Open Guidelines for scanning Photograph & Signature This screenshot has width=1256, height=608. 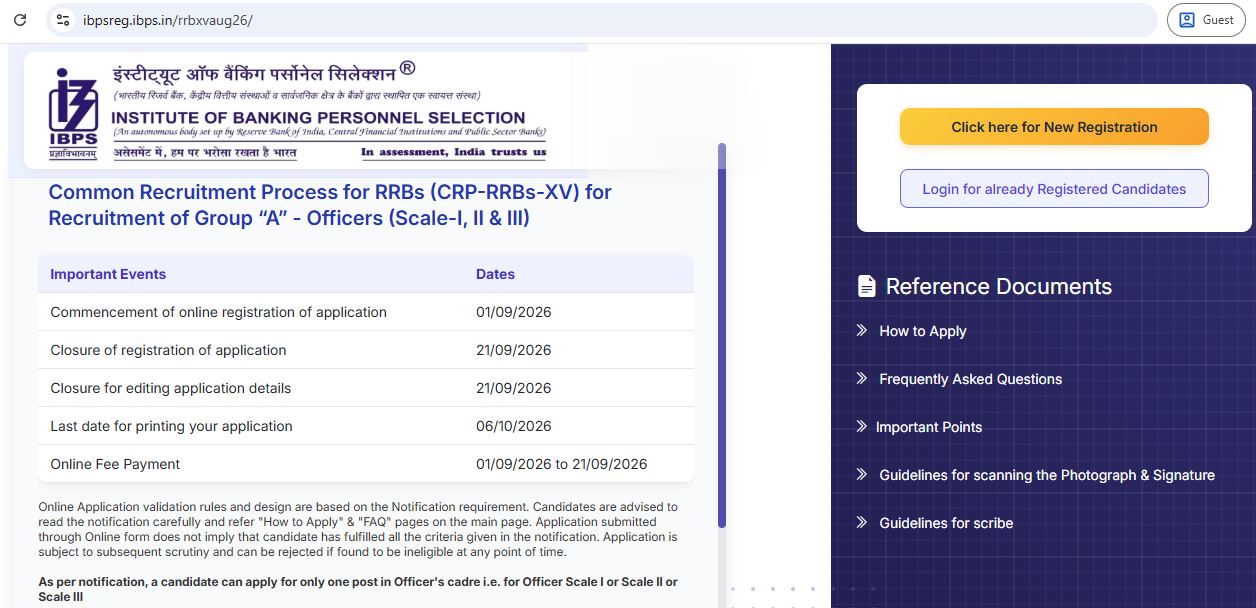coord(1047,475)
